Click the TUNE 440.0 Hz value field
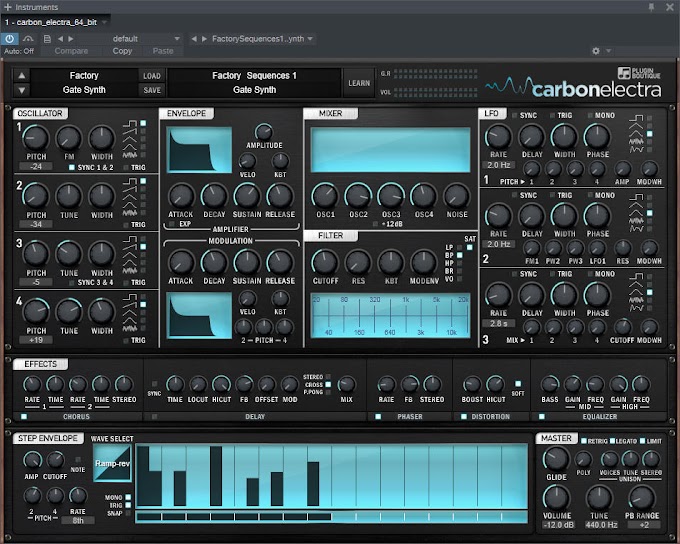This screenshot has height=544, width=680. [601, 524]
